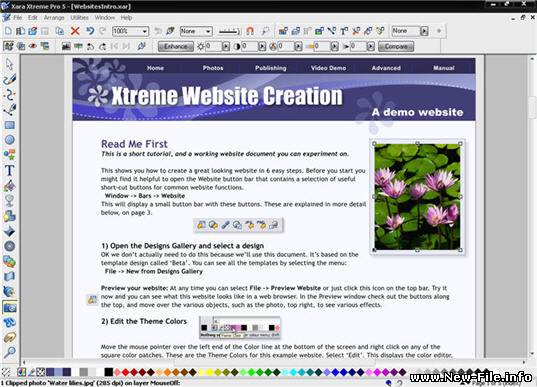Image resolution: width=537 pixels, height=387 pixels.
Task: Select the Quickshape tool
Action: 9,155
